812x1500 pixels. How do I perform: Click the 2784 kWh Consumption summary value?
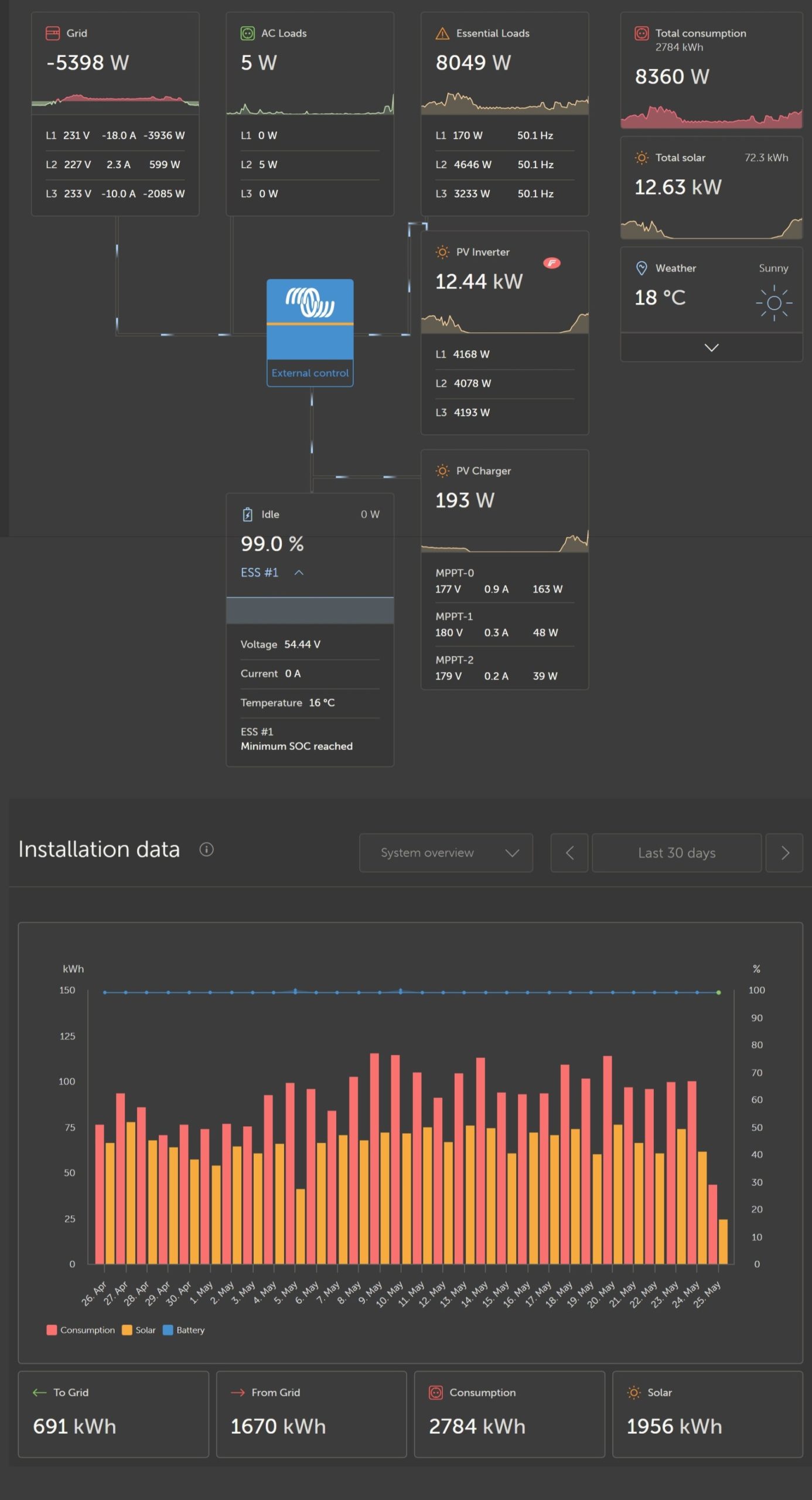point(477,1426)
